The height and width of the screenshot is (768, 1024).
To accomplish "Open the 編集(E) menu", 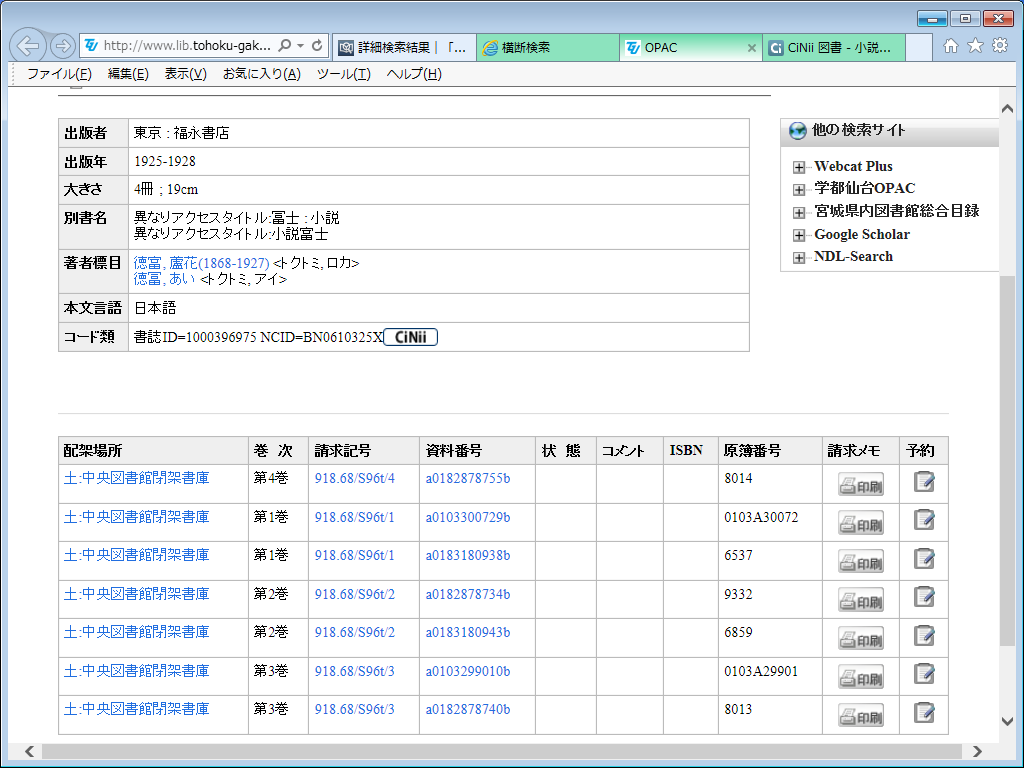I will (x=128, y=74).
